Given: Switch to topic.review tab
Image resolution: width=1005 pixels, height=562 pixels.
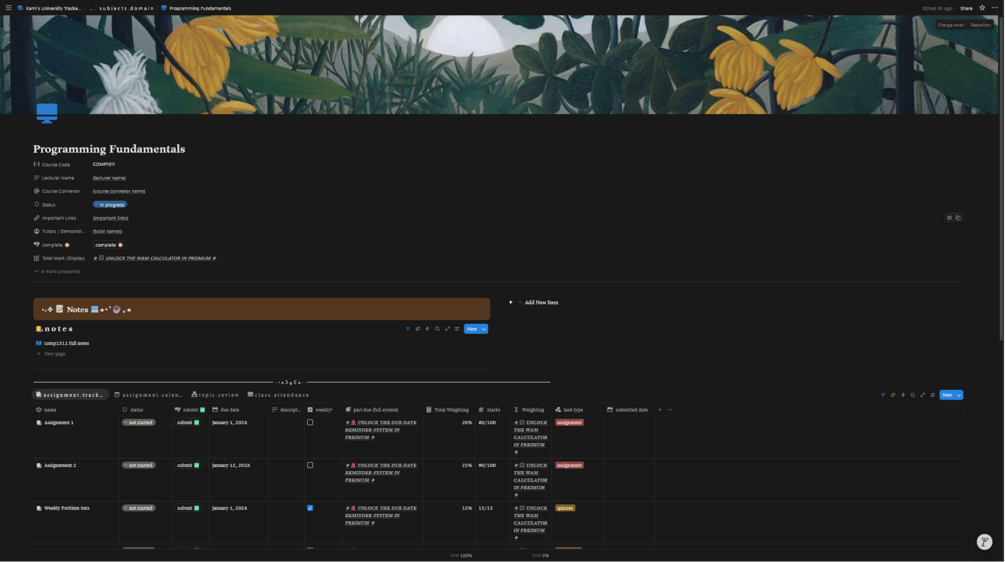Looking at the screenshot, I should (x=215, y=395).
